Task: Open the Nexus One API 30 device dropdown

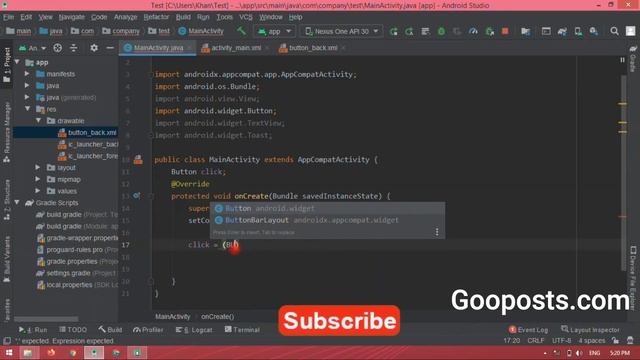Action: [x=341, y=31]
